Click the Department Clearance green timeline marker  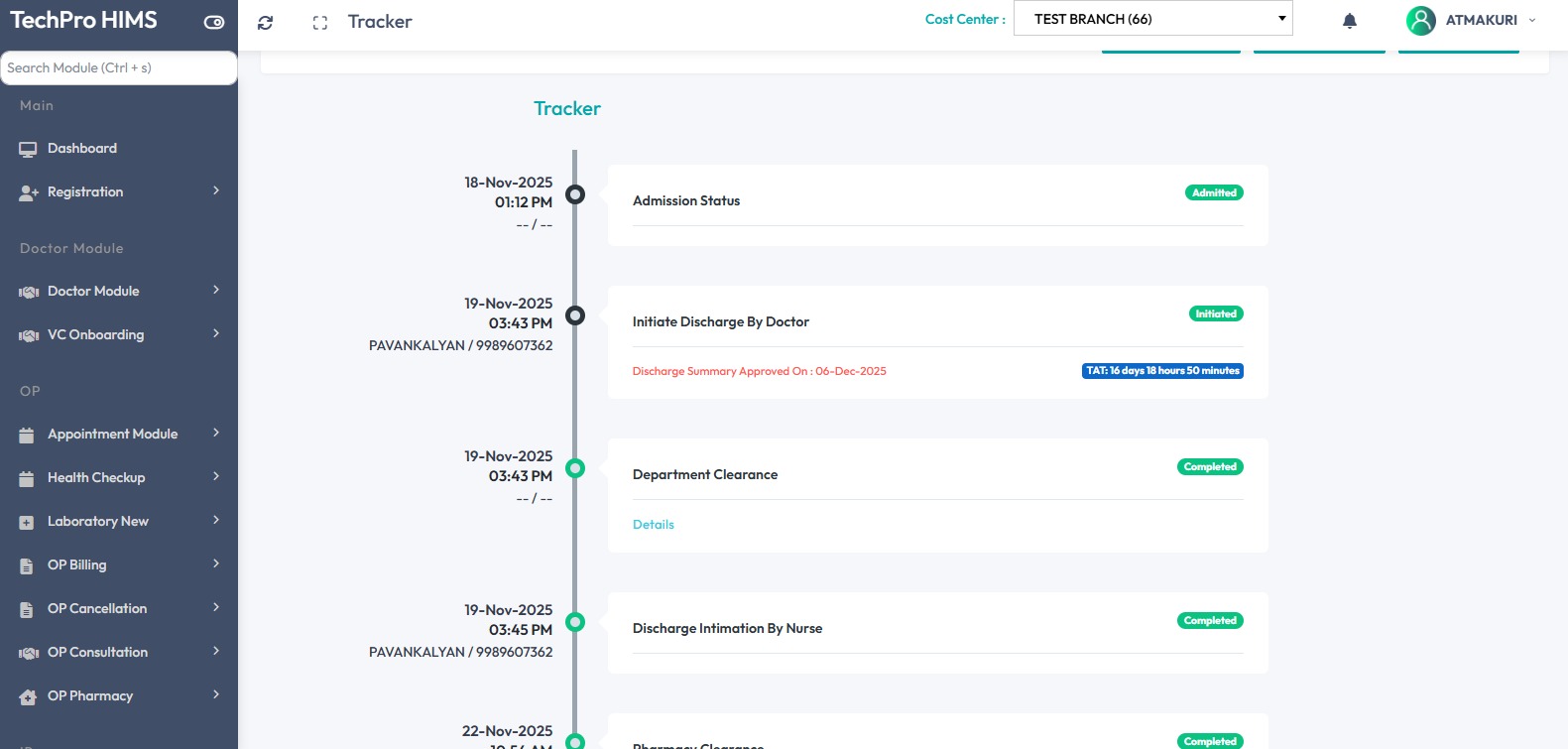pyautogui.click(x=575, y=468)
